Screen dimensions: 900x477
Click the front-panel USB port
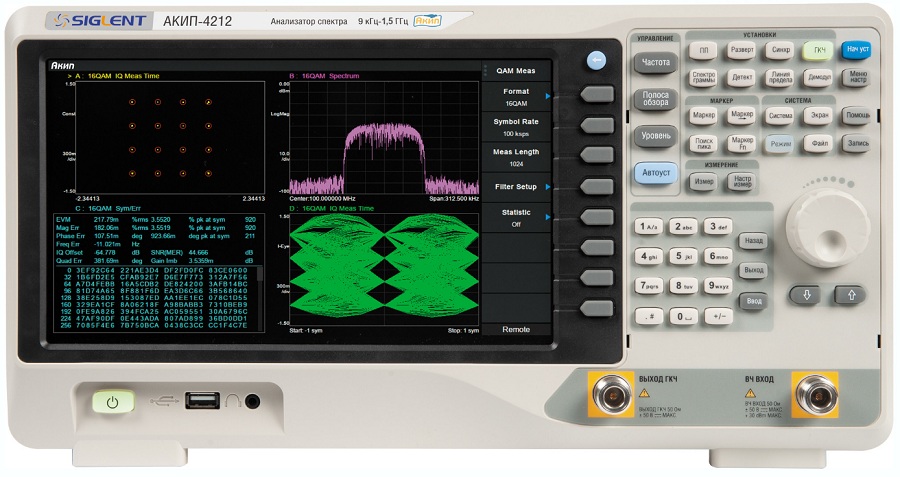(x=202, y=400)
